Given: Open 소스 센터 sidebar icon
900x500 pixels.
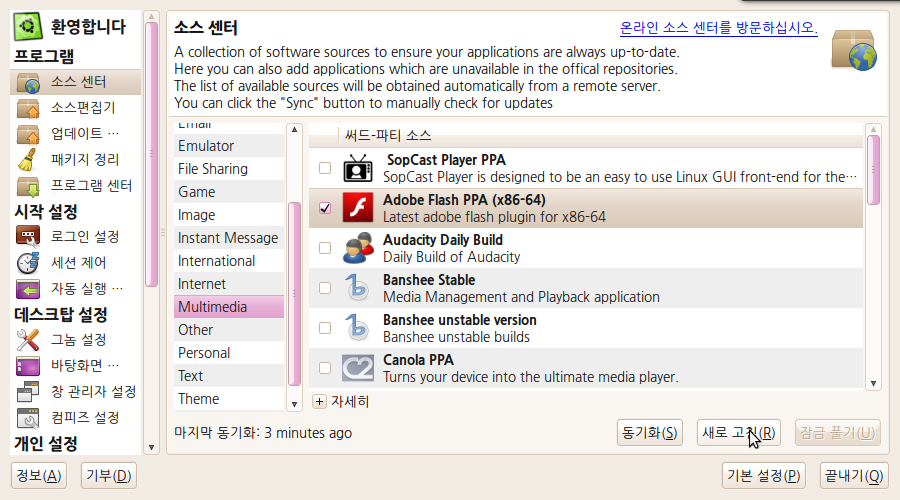Looking at the screenshot, I should click(28, 82).
